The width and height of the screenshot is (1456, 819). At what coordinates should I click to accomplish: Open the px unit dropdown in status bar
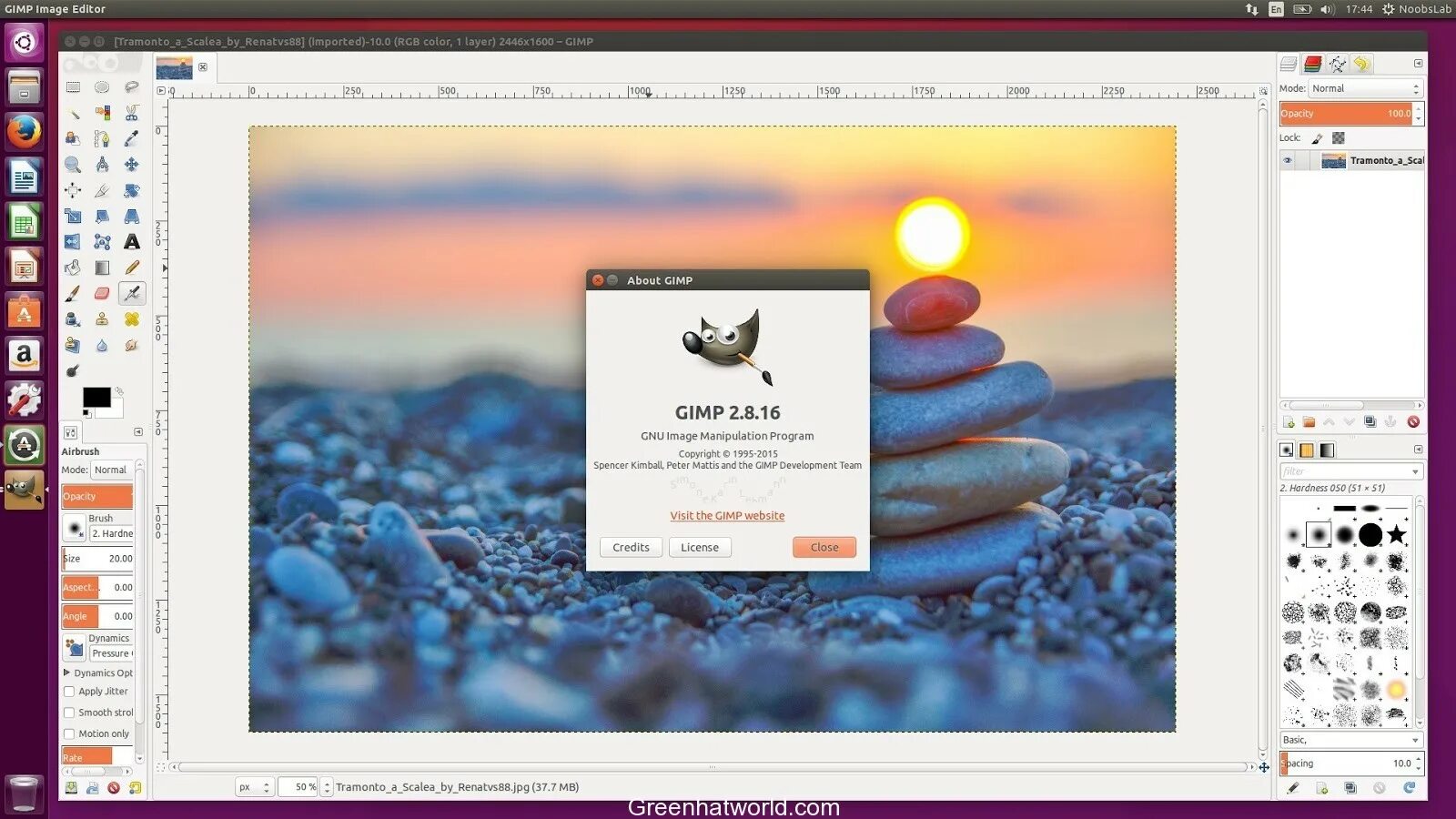(x=254, y=787)
